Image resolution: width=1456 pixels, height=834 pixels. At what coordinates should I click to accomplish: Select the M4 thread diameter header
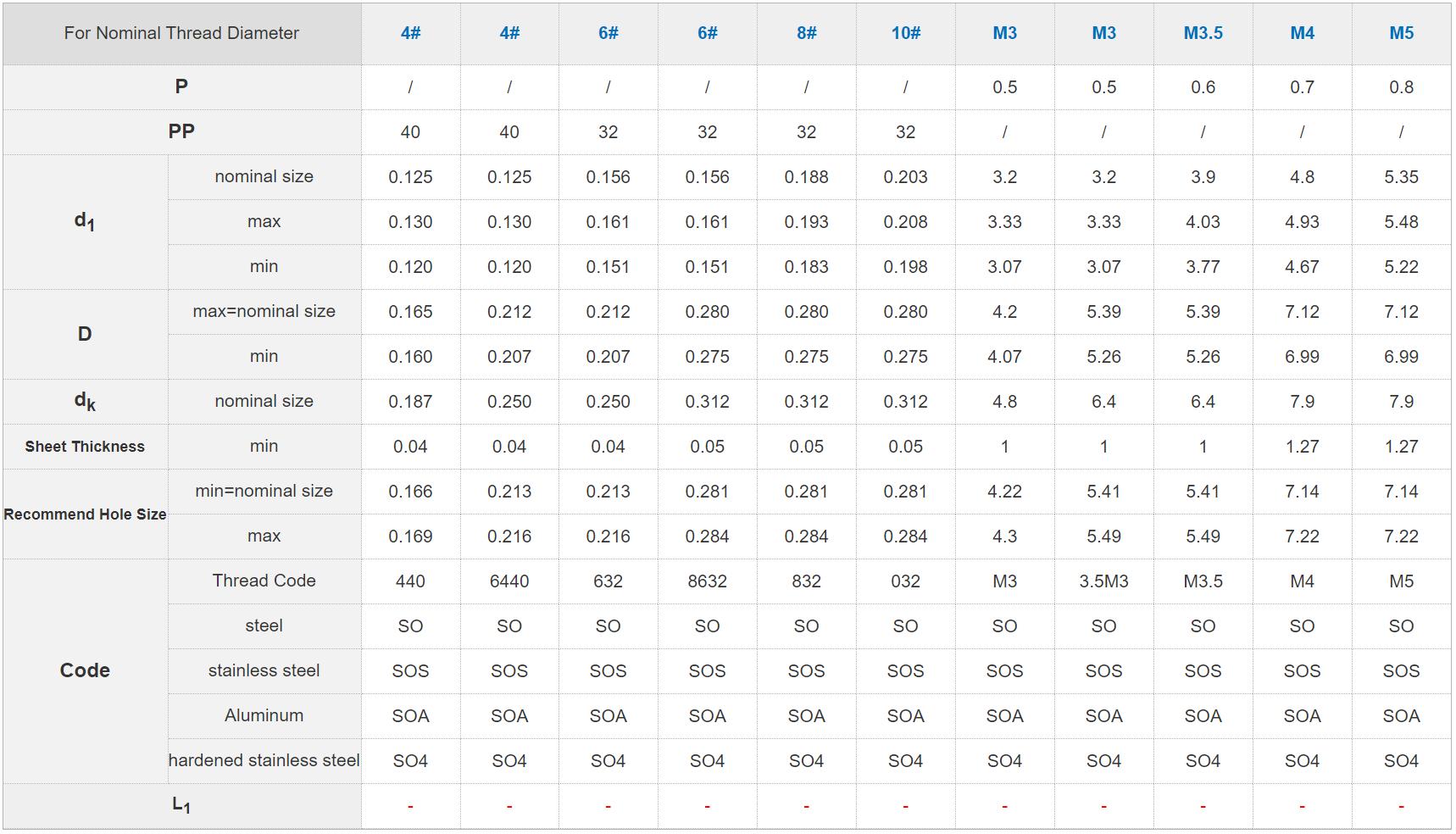1302,33
